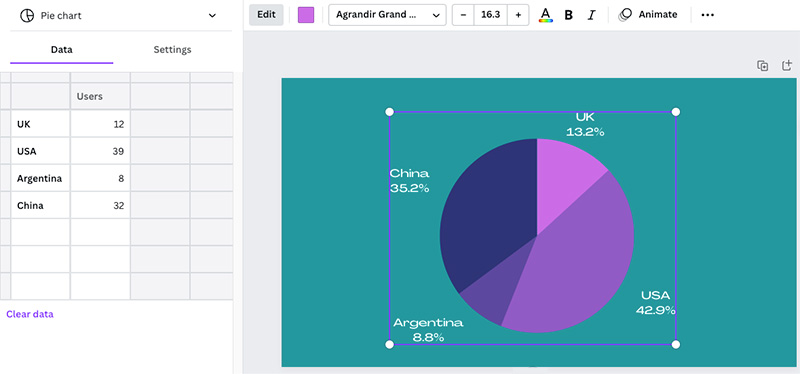The height and width of the screenshot is (374, 800).
Task: Select the cell with value 8
Action: pos(101,179)
